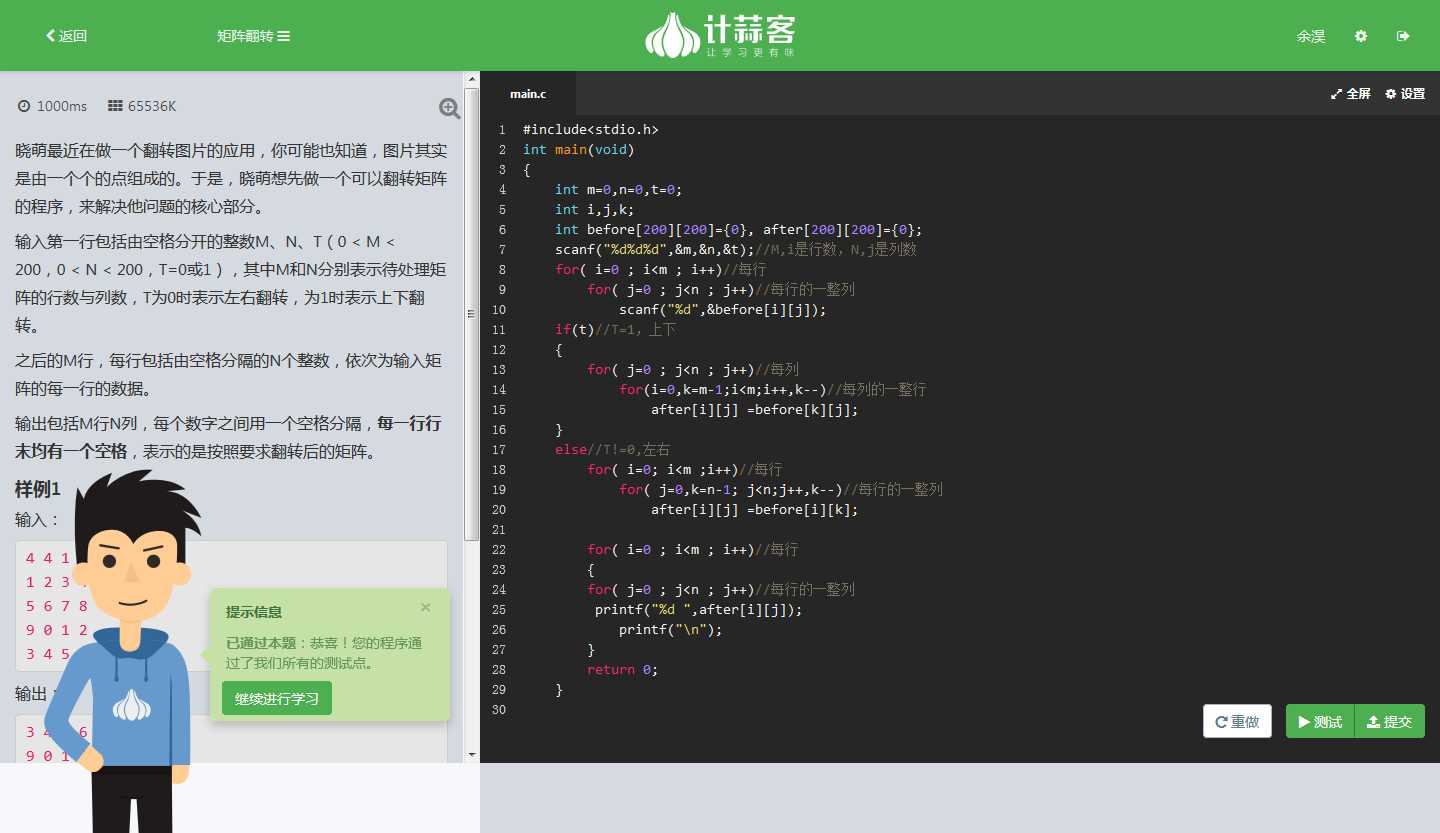Image resolution: width=1440 pixels, height=833 pixels.
Task: Open the user profile 余淏
Action: click(x=1311, y=36)
